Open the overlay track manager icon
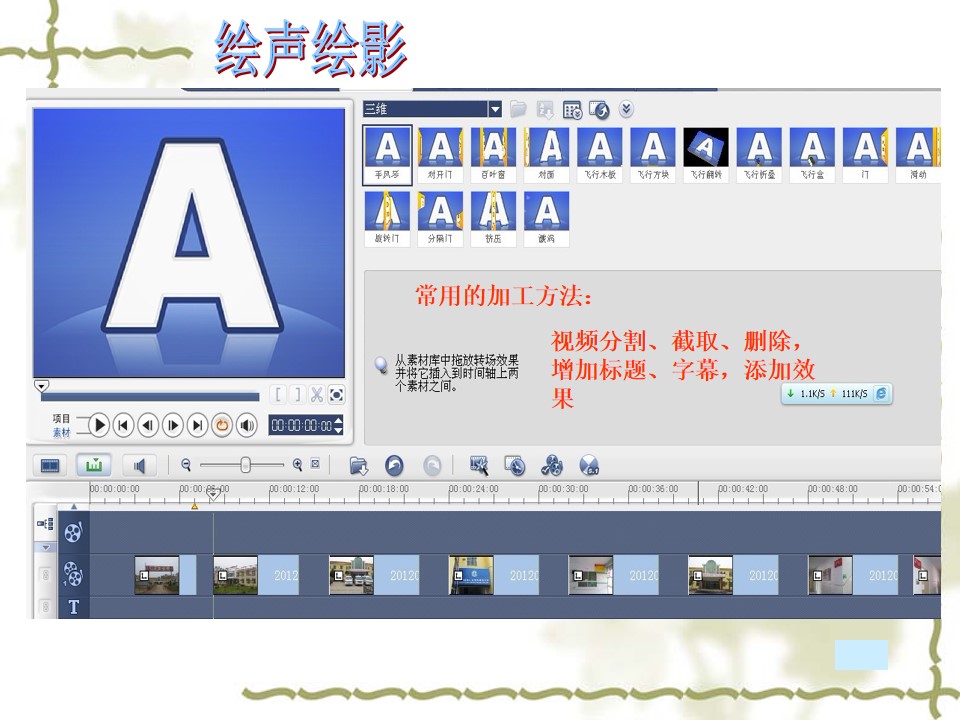 pyautogui.click(x=552, y=466)
